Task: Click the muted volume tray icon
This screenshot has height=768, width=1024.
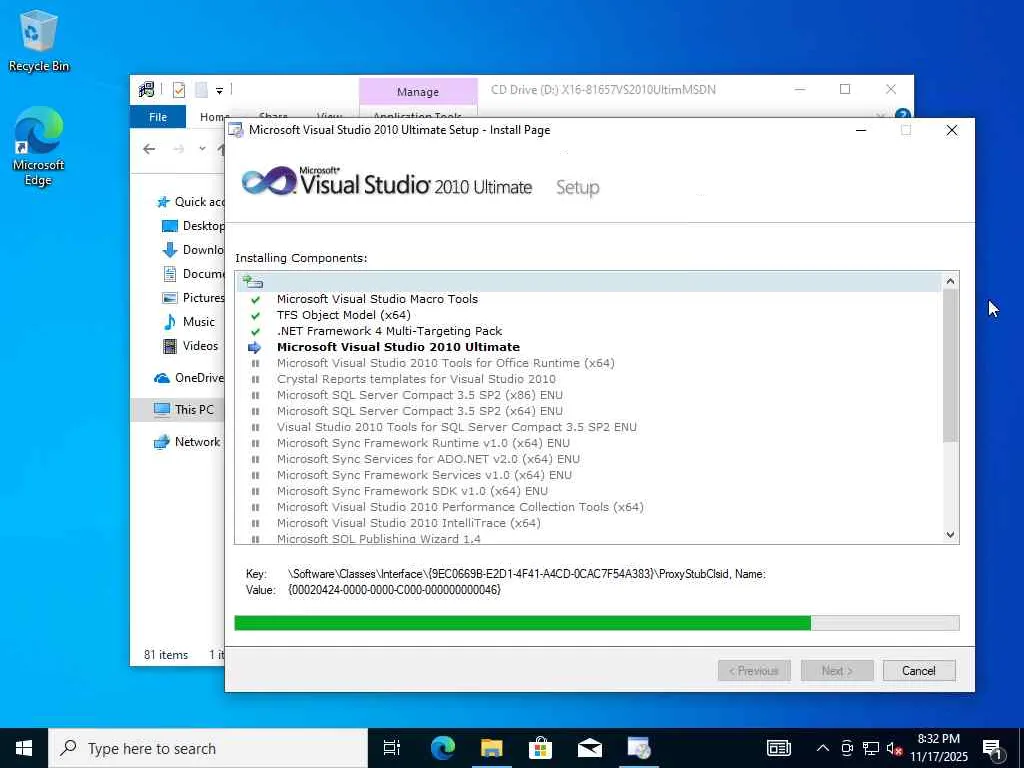Action: 894,748
